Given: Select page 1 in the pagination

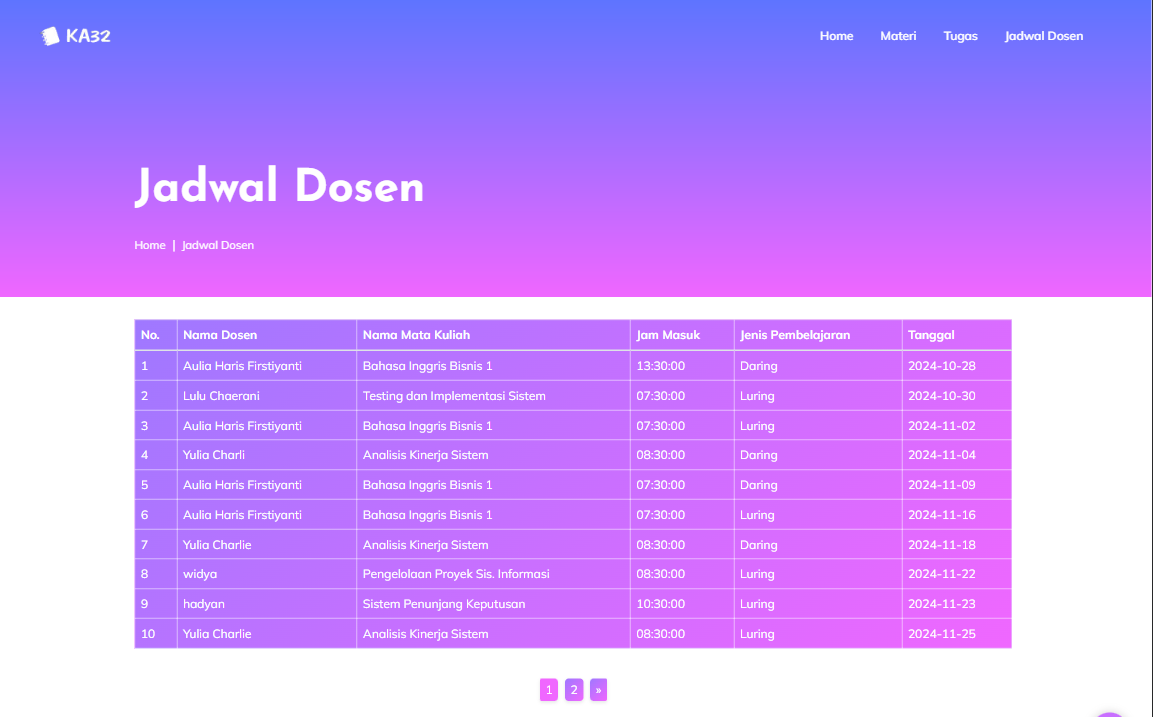Looking at the screenshot, I should coord(548,690).
